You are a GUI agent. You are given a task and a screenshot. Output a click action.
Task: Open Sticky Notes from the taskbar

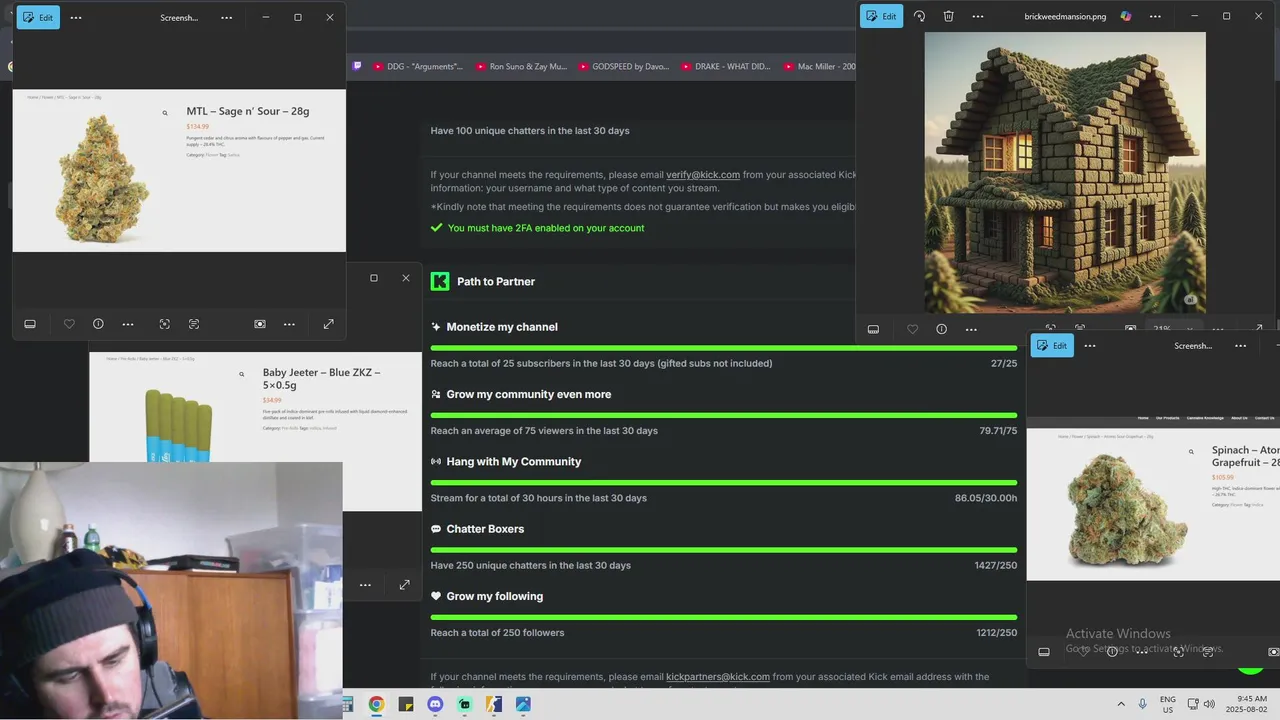click(405, 704)
